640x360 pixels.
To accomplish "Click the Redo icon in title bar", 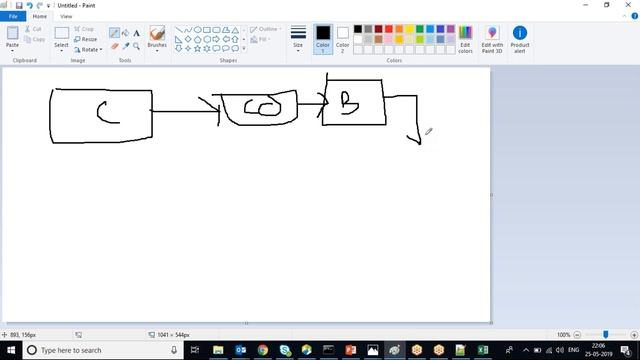I will tap(39, 5).
